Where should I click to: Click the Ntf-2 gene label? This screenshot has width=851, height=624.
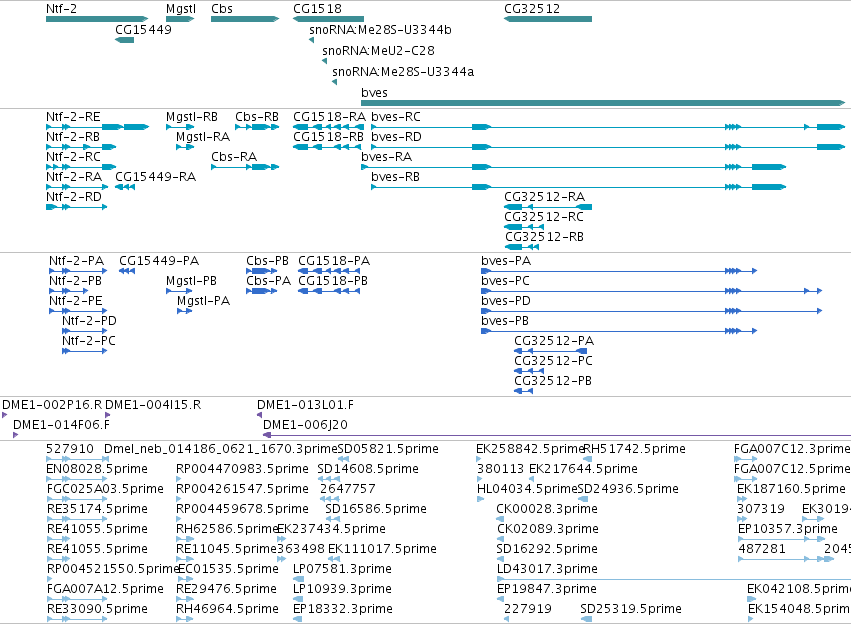coord(61,9)
